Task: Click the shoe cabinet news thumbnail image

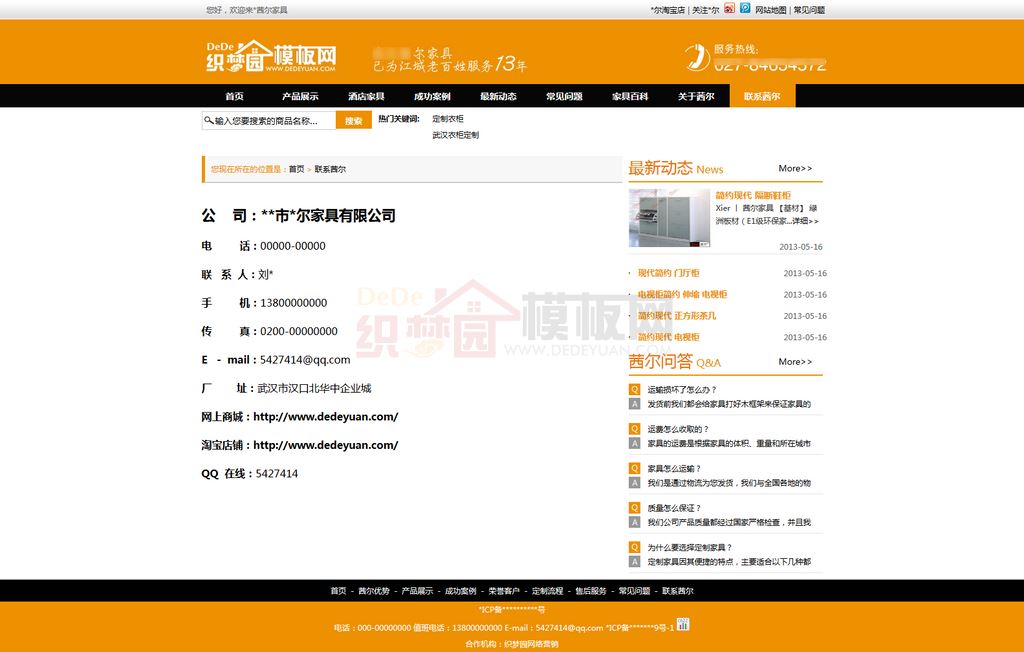Action: 669,218
